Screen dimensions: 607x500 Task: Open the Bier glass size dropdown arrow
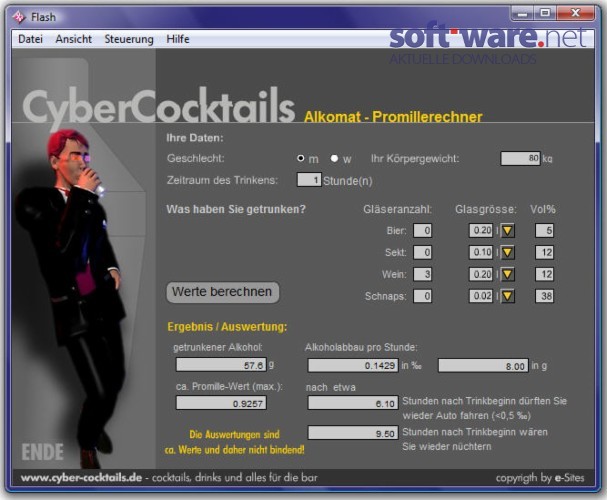[x=507, y=231]
